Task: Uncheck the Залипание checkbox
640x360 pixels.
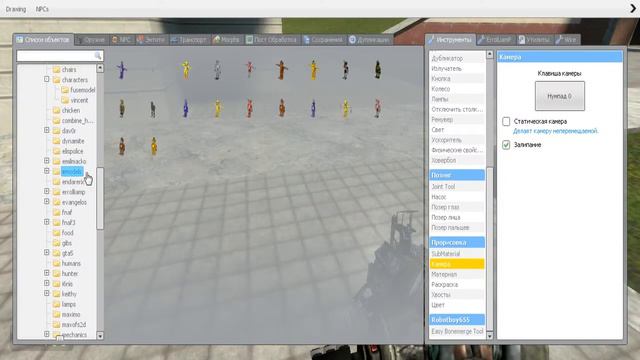Action: tap(506, 145)
